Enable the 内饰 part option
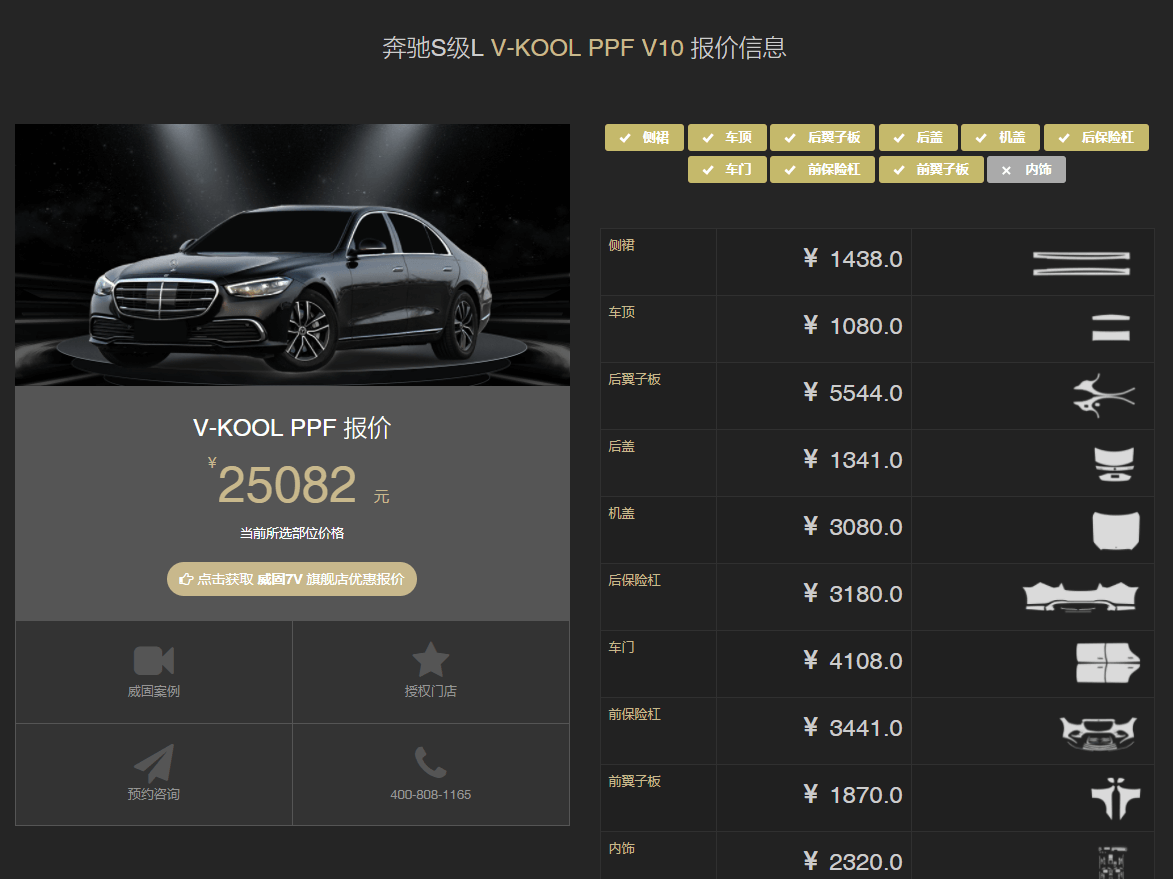Viewport: 1173px width, 879px height. tap(1026, 170)
